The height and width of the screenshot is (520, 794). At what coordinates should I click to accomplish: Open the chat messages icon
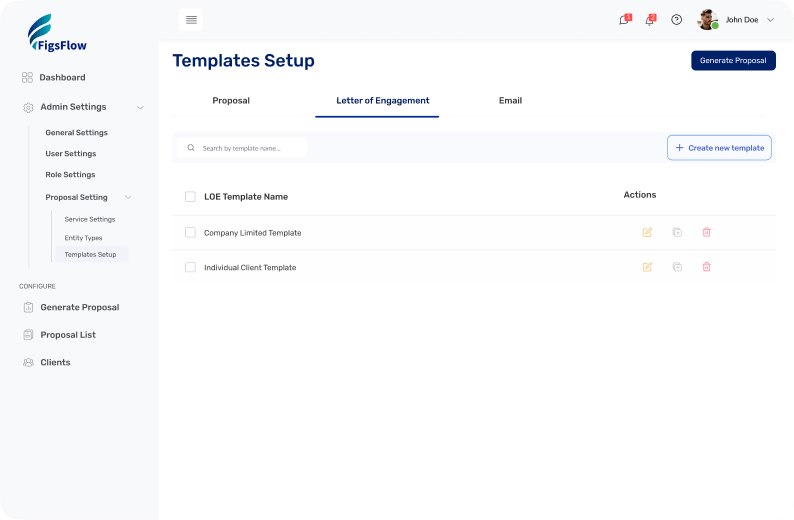[x=624, y=20]
